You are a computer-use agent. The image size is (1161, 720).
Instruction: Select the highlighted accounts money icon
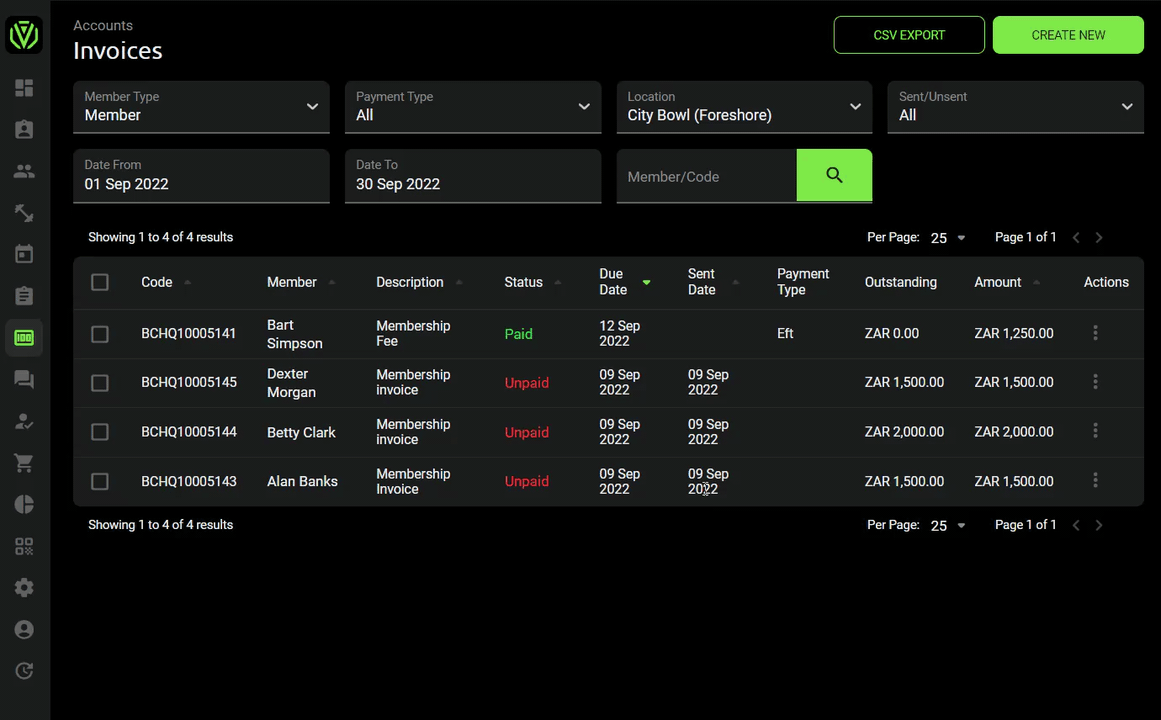pos(24,338)
